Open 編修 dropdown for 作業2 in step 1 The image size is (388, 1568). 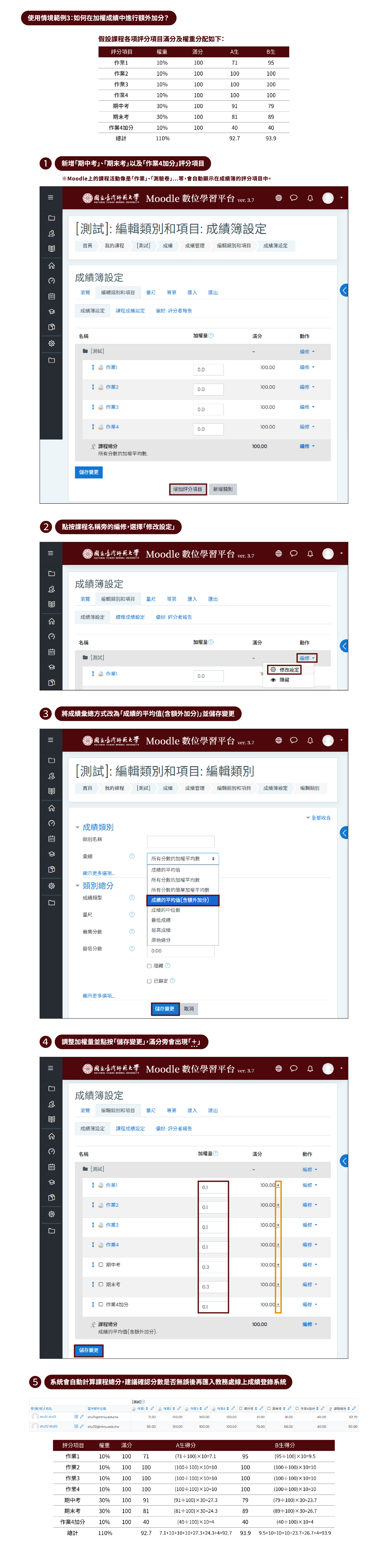[307, 387]
